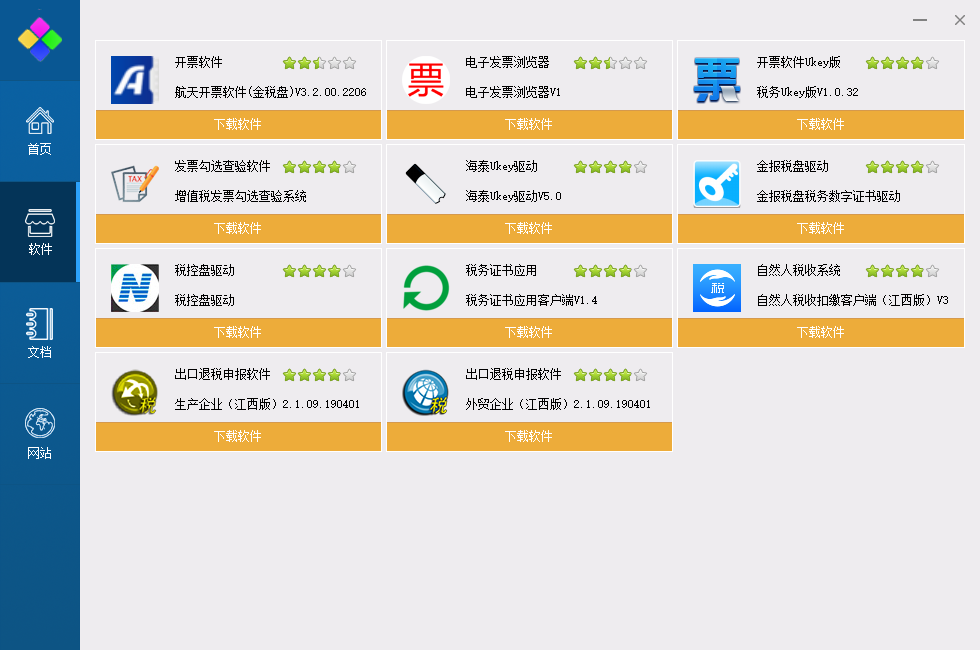Click the 航天开票软件 blue A icon

pyautogui.click(x=134, y=80)
